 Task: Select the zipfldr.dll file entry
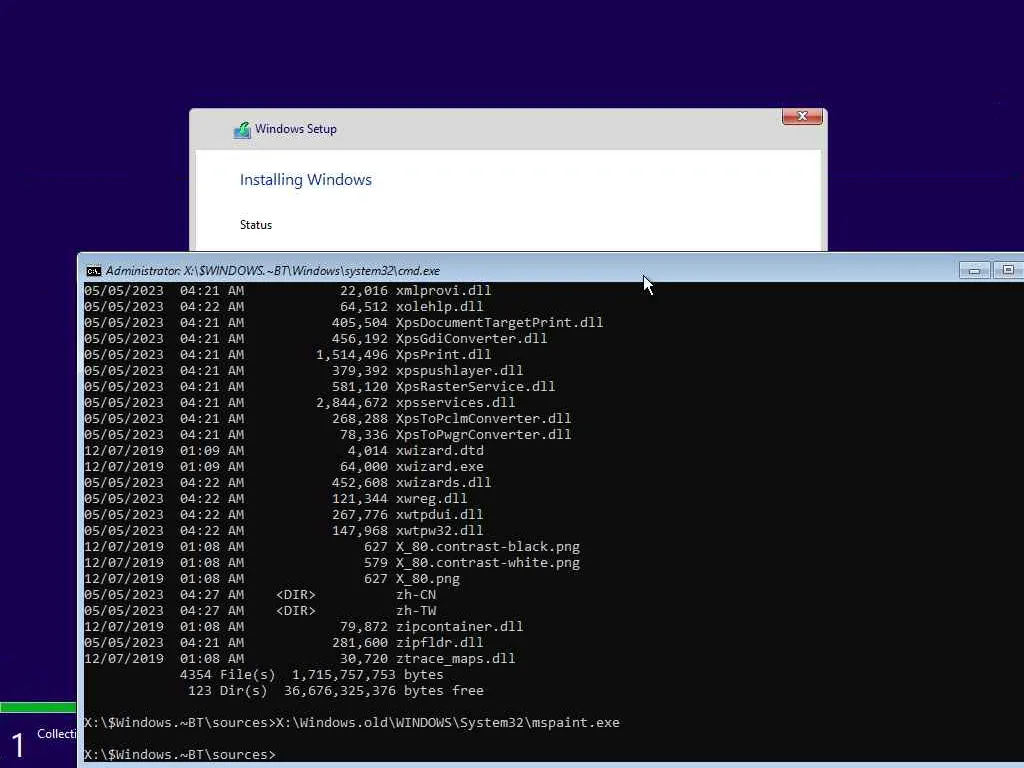click(440, 642)
